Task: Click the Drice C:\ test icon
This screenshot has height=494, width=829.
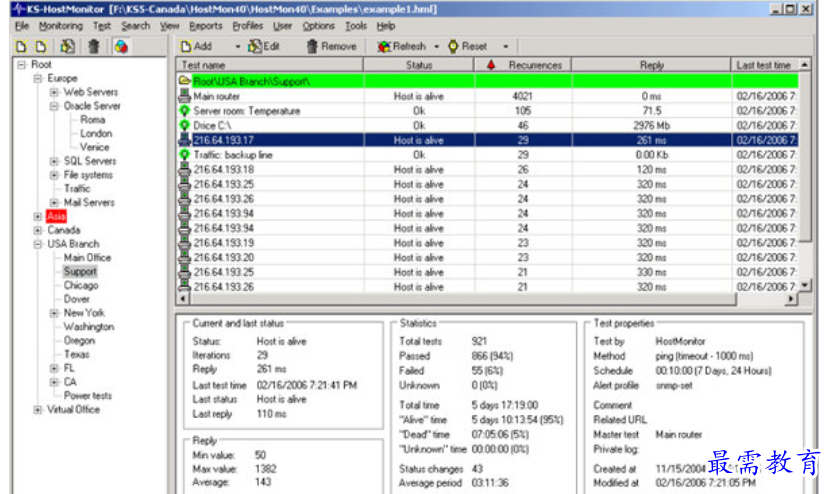Action: click(x=184, y=125)
